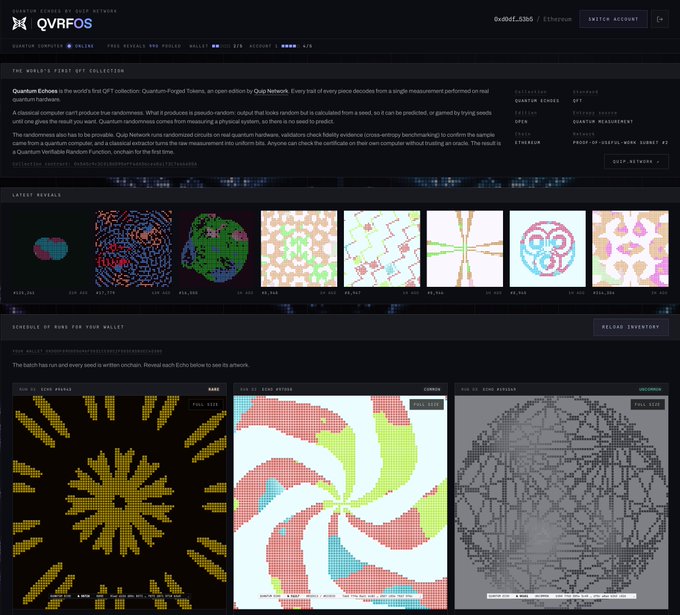Click the ETHEREUM chain value in info panel
This screenshot has width=680, height=615.
pyautogui.click(x=527, y=142)
